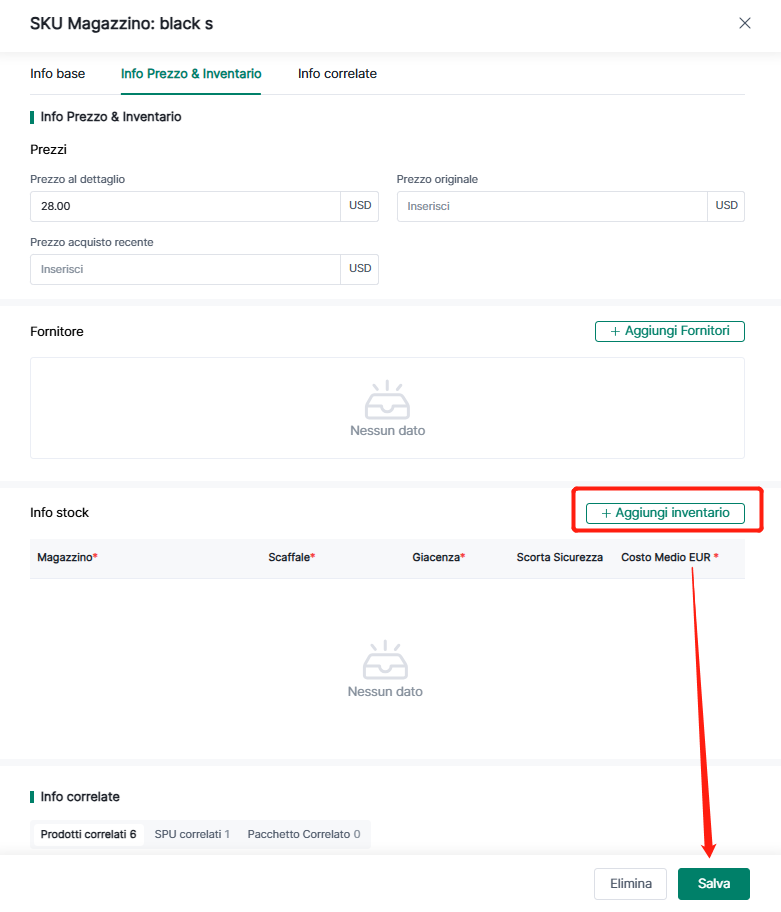The image size is (781, 912).
Task: Select the Info Prezzo & Inventario tab
Action: [191, 74]
